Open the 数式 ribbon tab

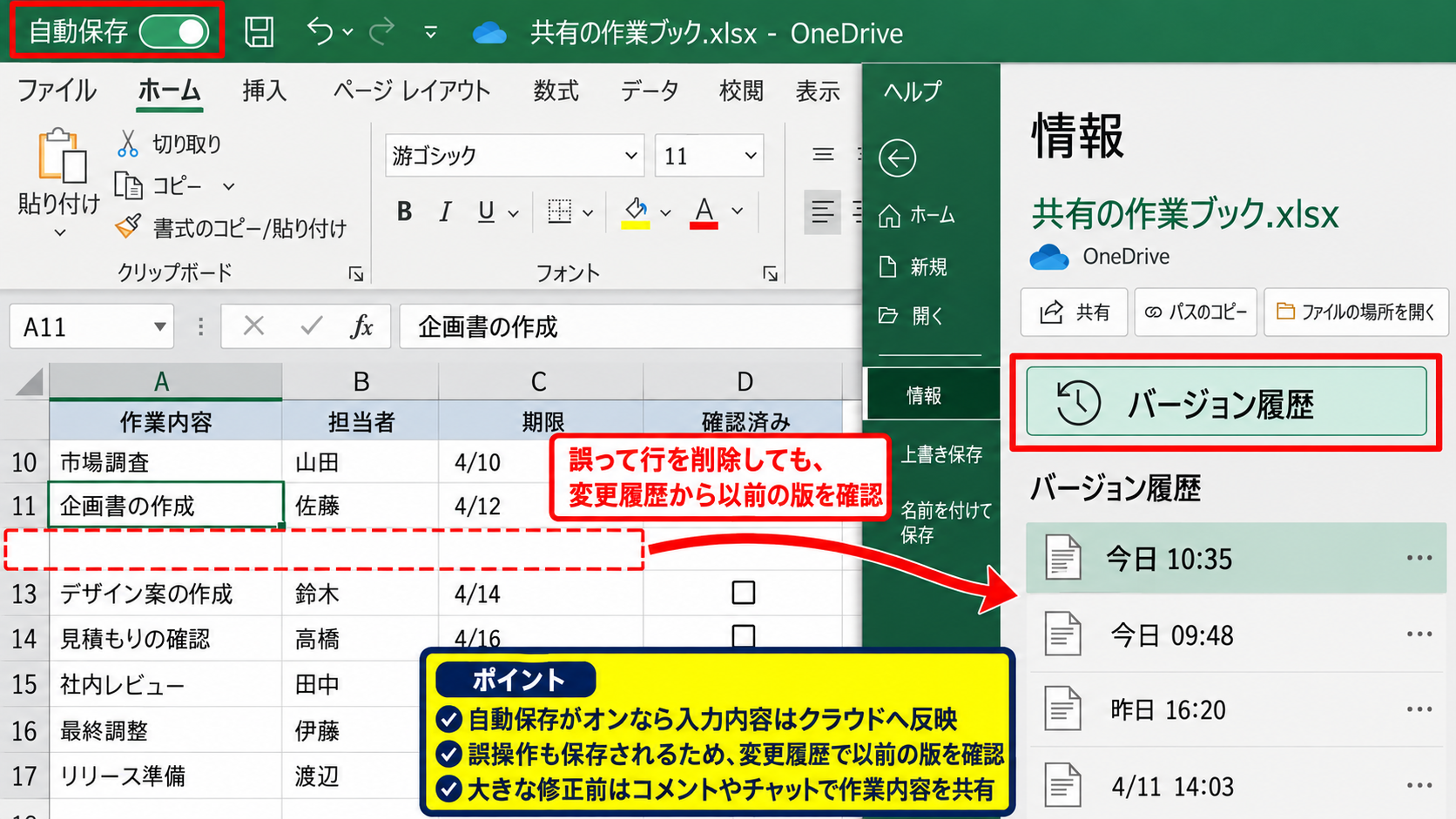pyautogui.click(x=556, y=91)
